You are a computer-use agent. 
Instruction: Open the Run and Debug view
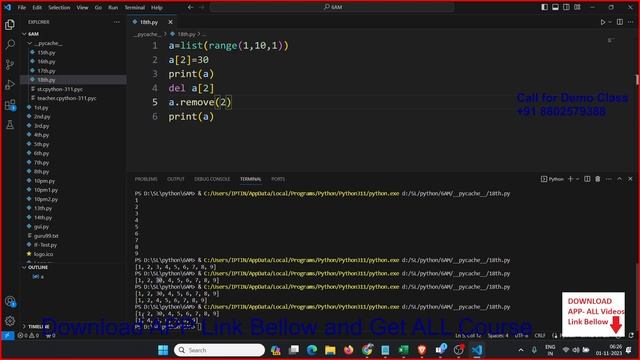pos(10,84)
